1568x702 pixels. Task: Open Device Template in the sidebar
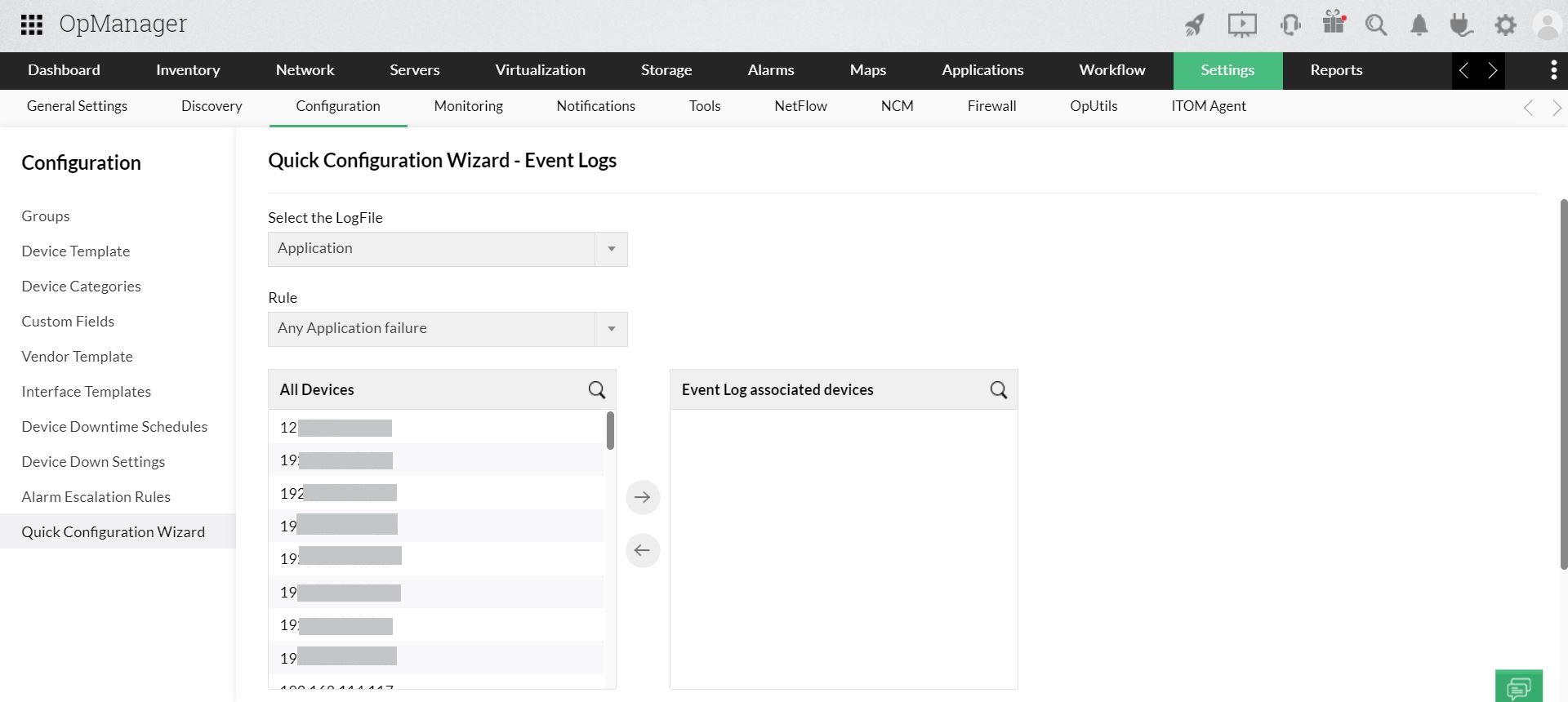76,251
